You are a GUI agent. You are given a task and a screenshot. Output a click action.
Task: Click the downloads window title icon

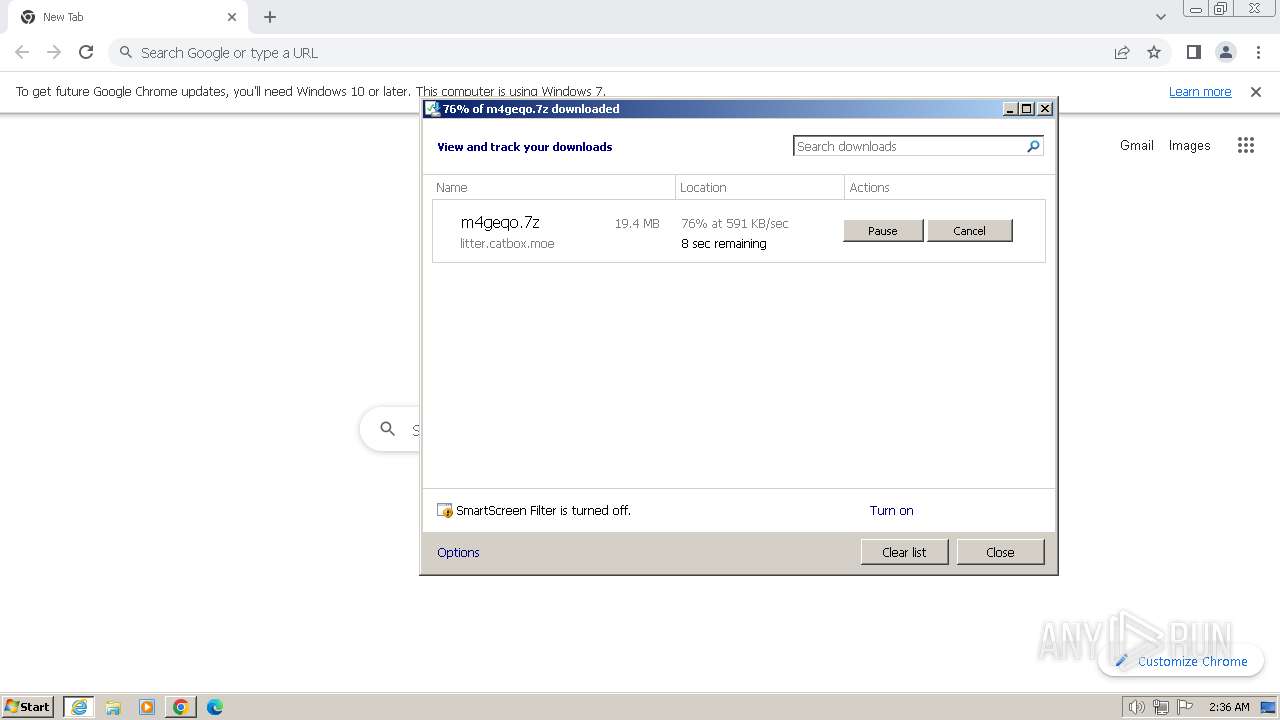(432, 109)
